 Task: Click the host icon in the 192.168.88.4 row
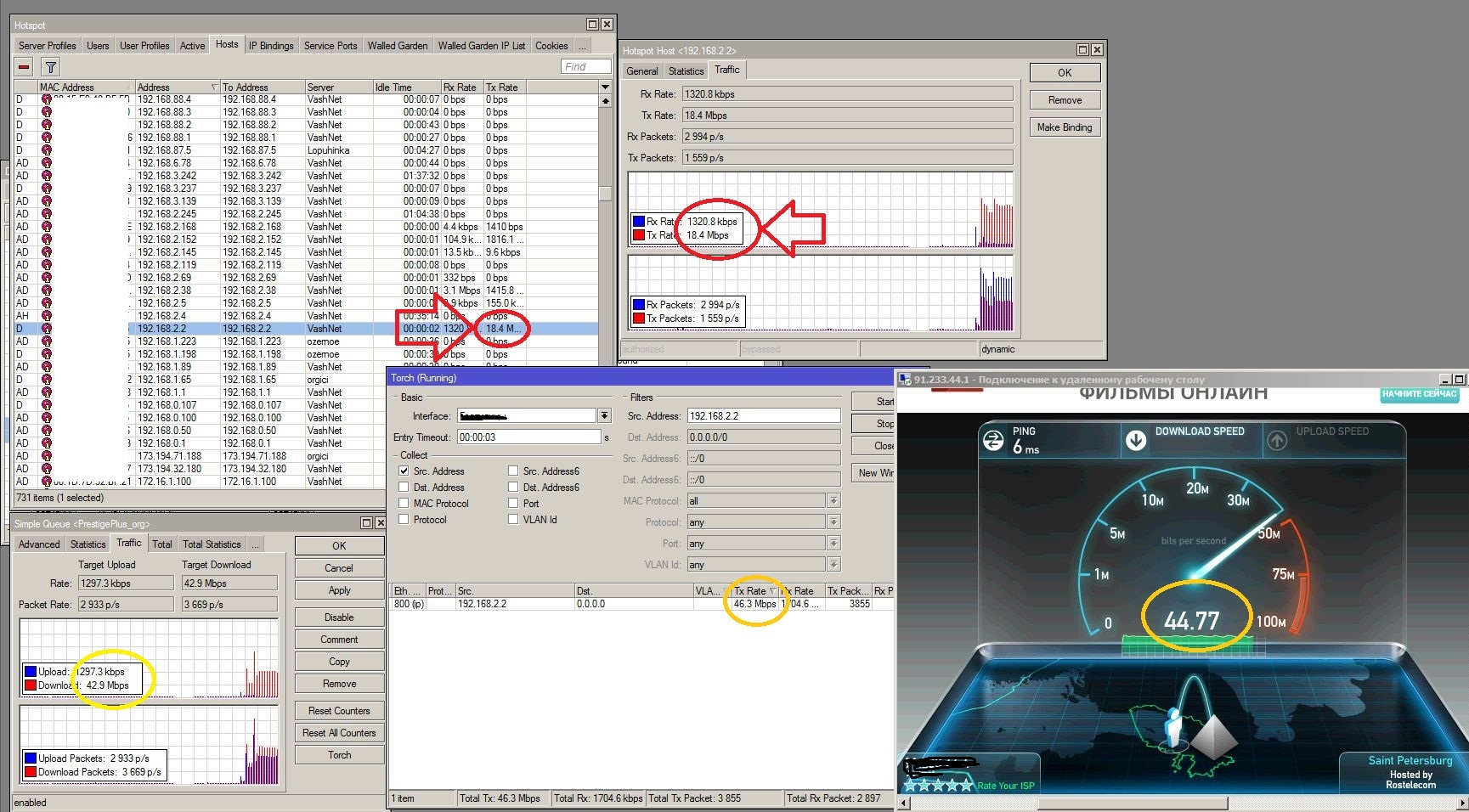(x=46, y=99)
